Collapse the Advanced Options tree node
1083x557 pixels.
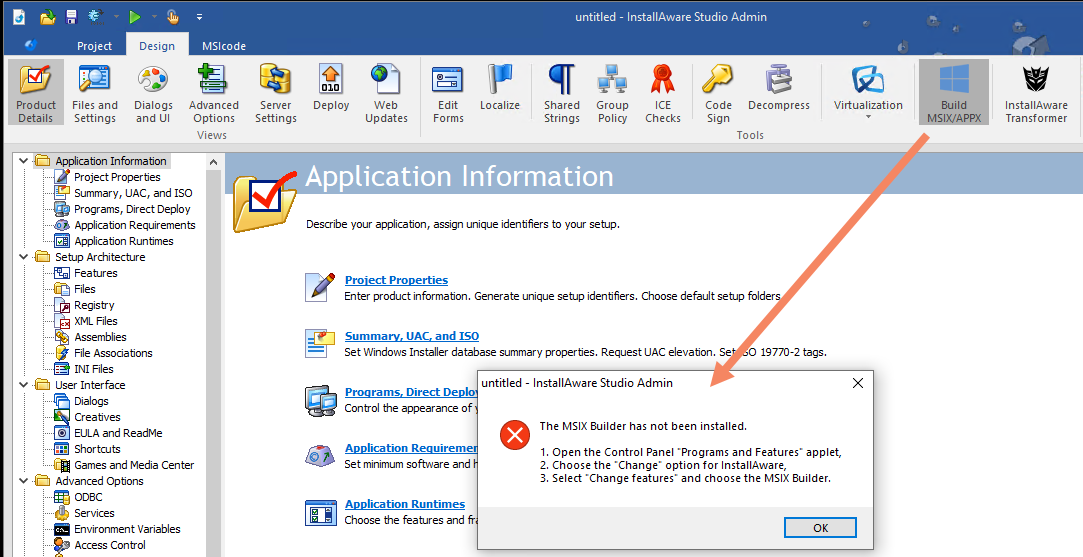click(x=23, y=481)
